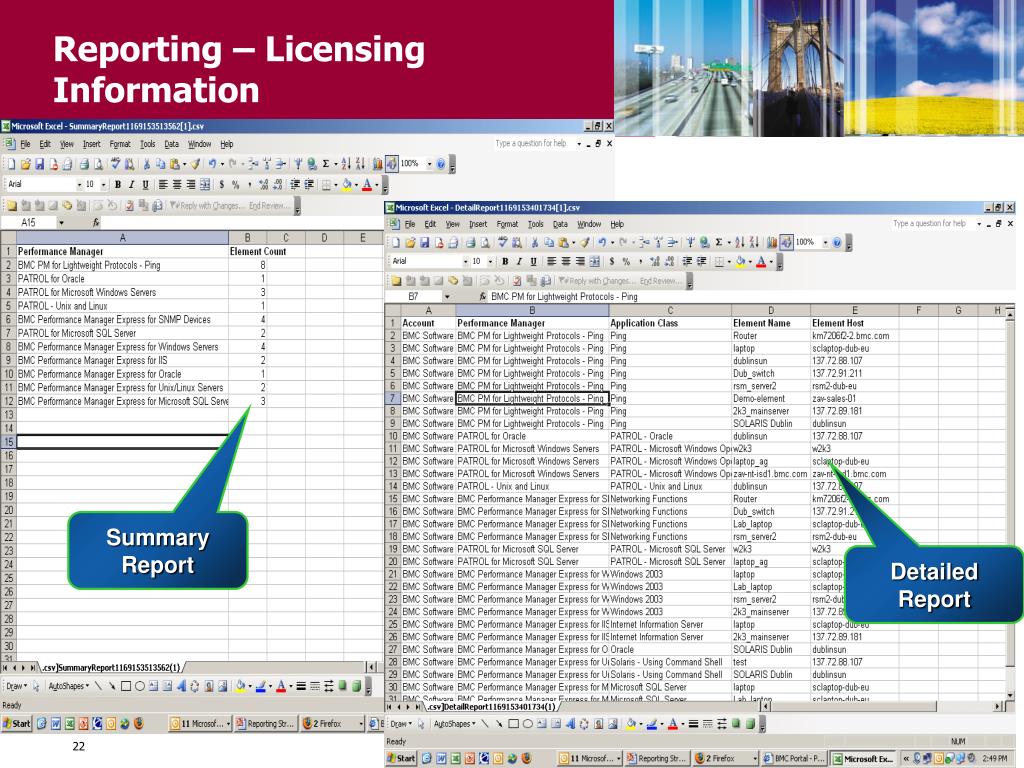Toggle Bold in the DetailReport window

pos(505,262)
